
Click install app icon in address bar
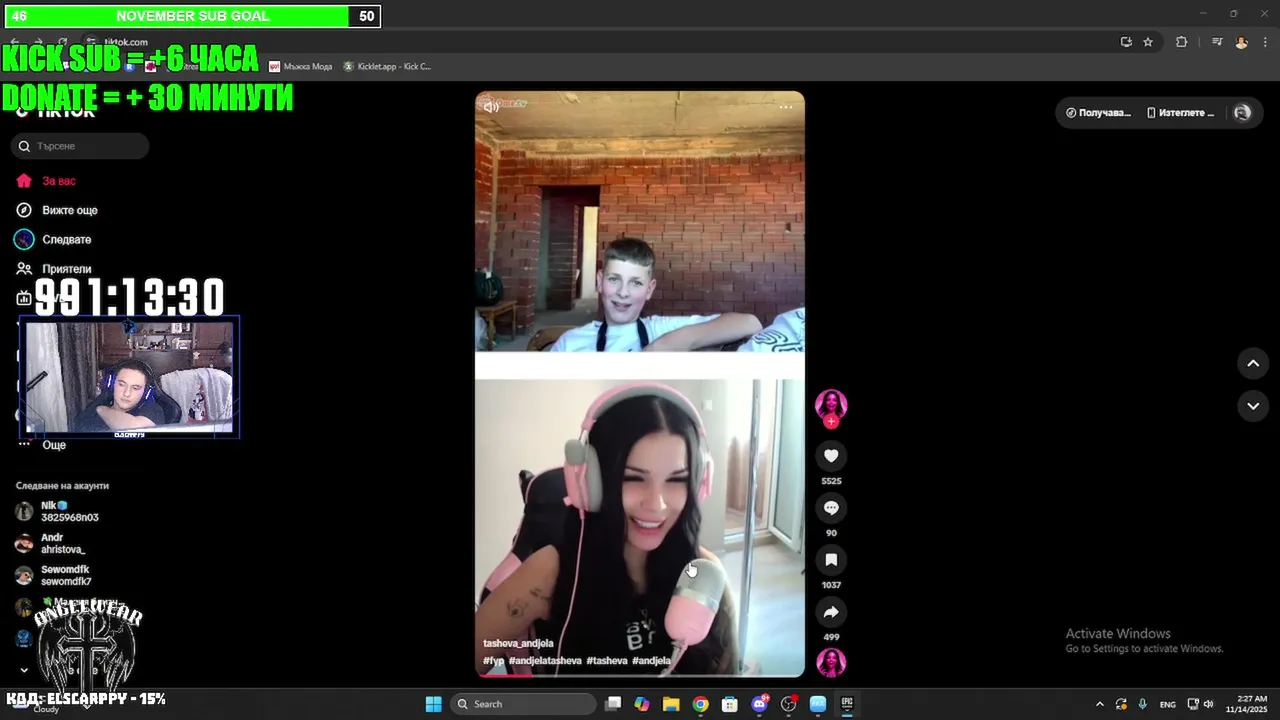point(1126,42)
